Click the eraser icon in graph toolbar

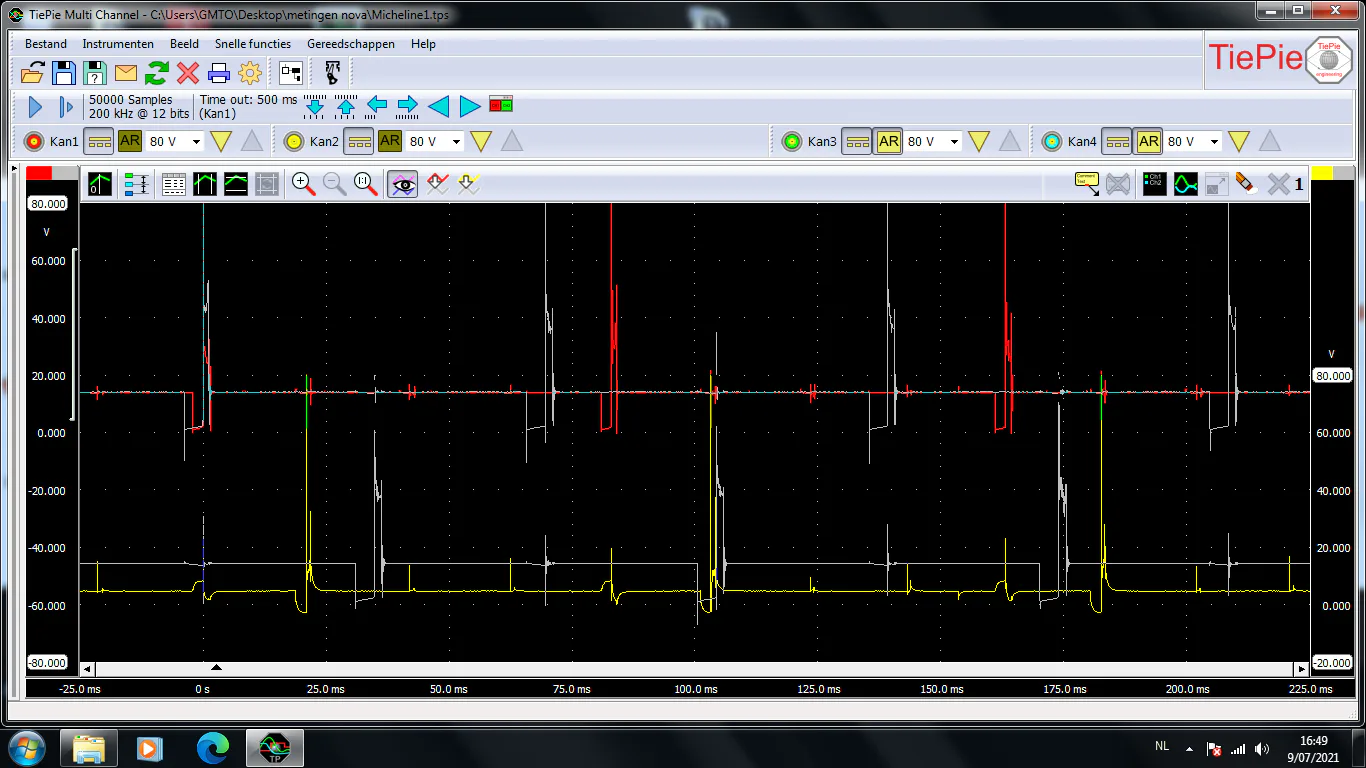[1246, 183]
